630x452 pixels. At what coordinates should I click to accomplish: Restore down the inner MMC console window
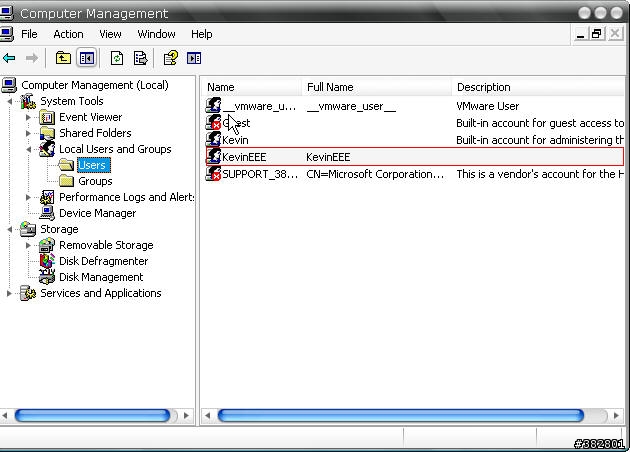pyautogui.click(x=597, y=34)
